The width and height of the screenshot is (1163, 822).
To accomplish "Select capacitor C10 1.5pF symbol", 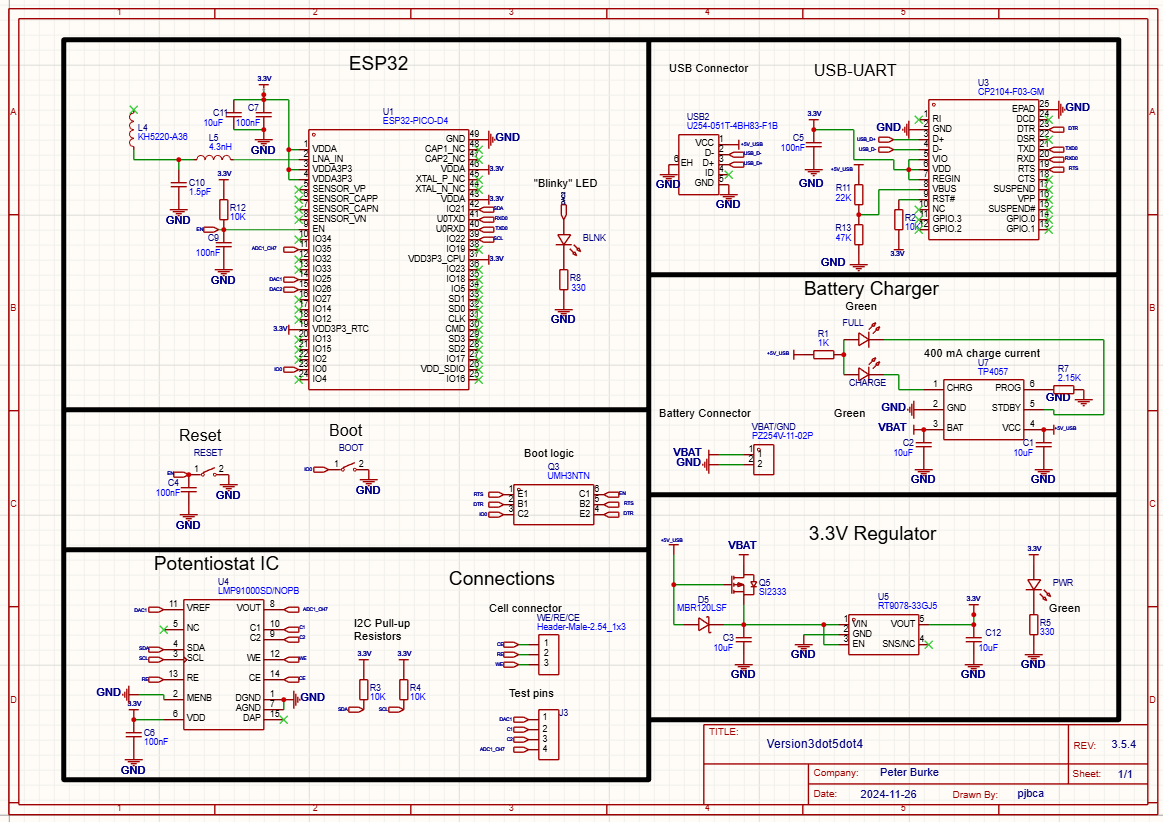I will [178, 185].
